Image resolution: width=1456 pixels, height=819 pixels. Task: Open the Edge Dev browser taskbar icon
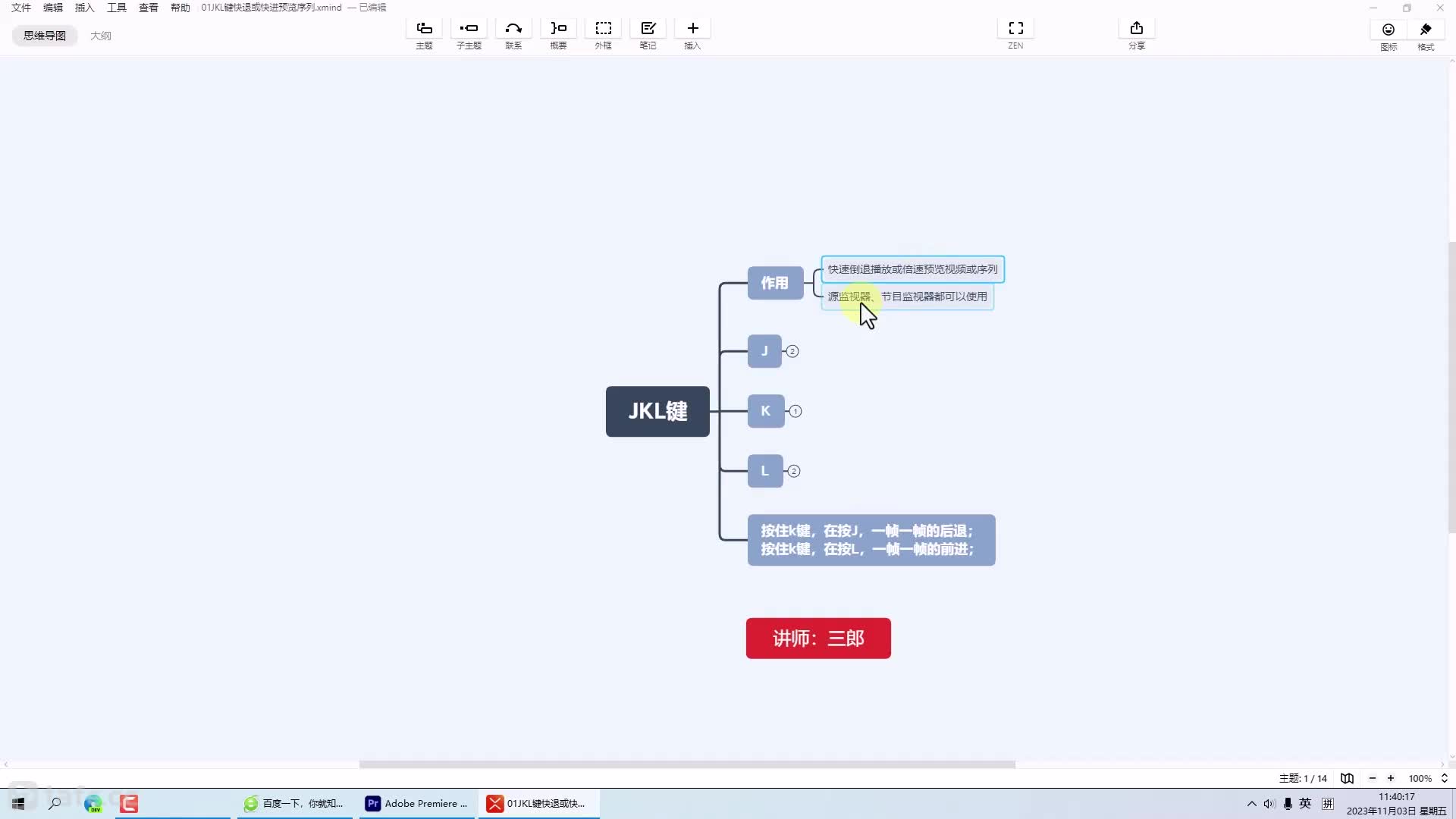pos(93,803)
